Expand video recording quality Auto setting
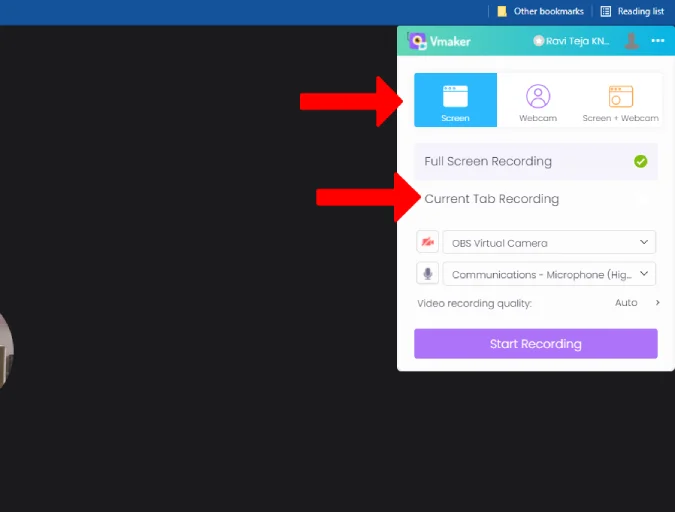The height and width of the screenshot is (512, 675). pos(637,303)
